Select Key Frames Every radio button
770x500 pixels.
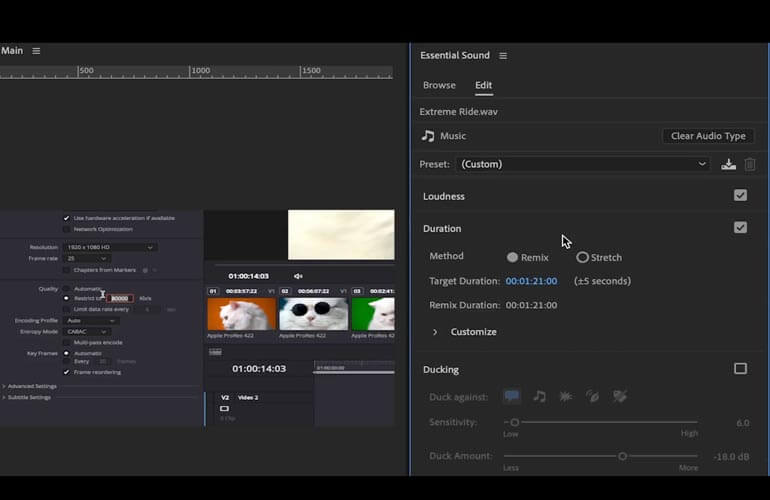(66, 361)
